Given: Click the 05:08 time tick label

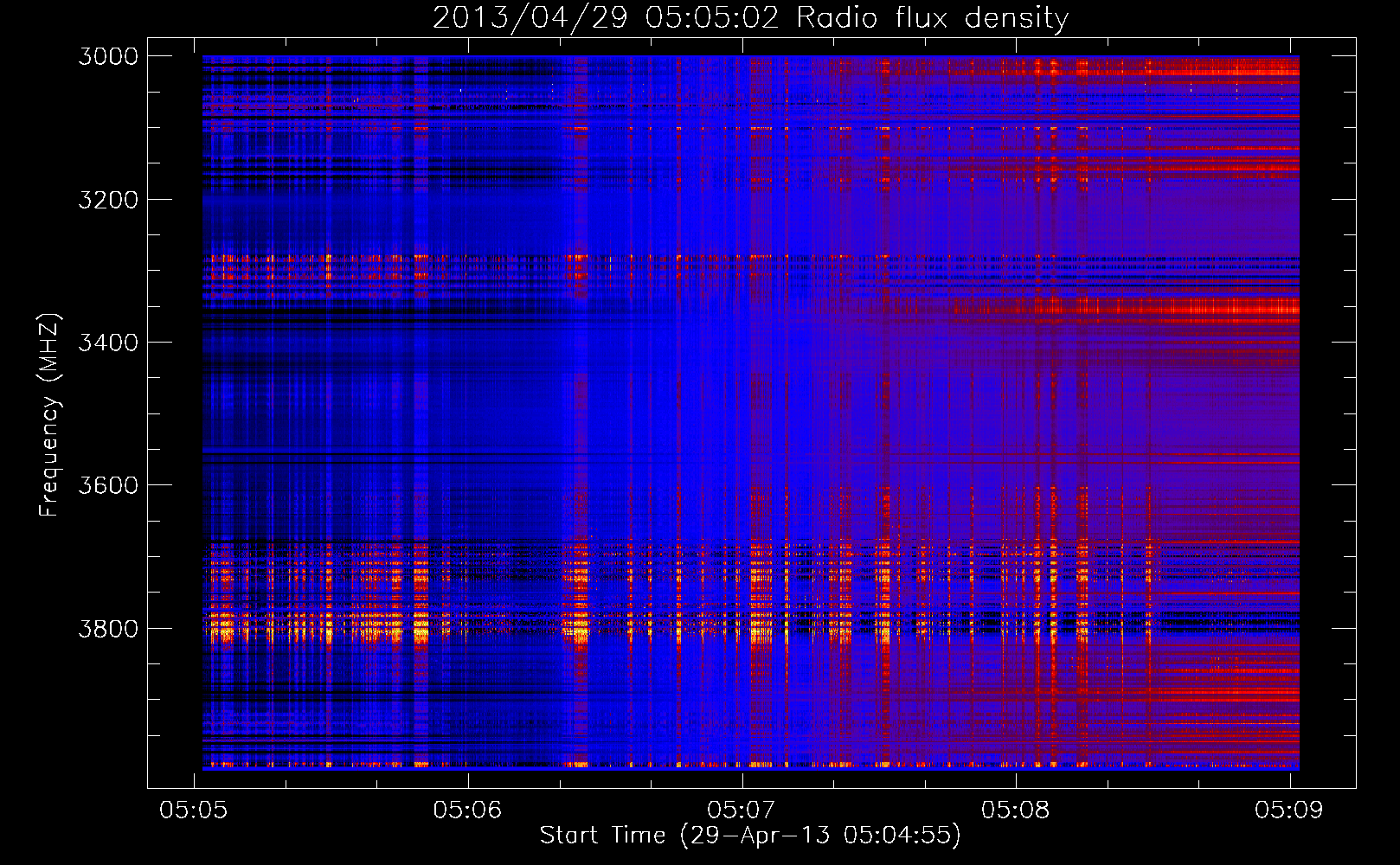Looking at the screenshot, I should 1016,810.
